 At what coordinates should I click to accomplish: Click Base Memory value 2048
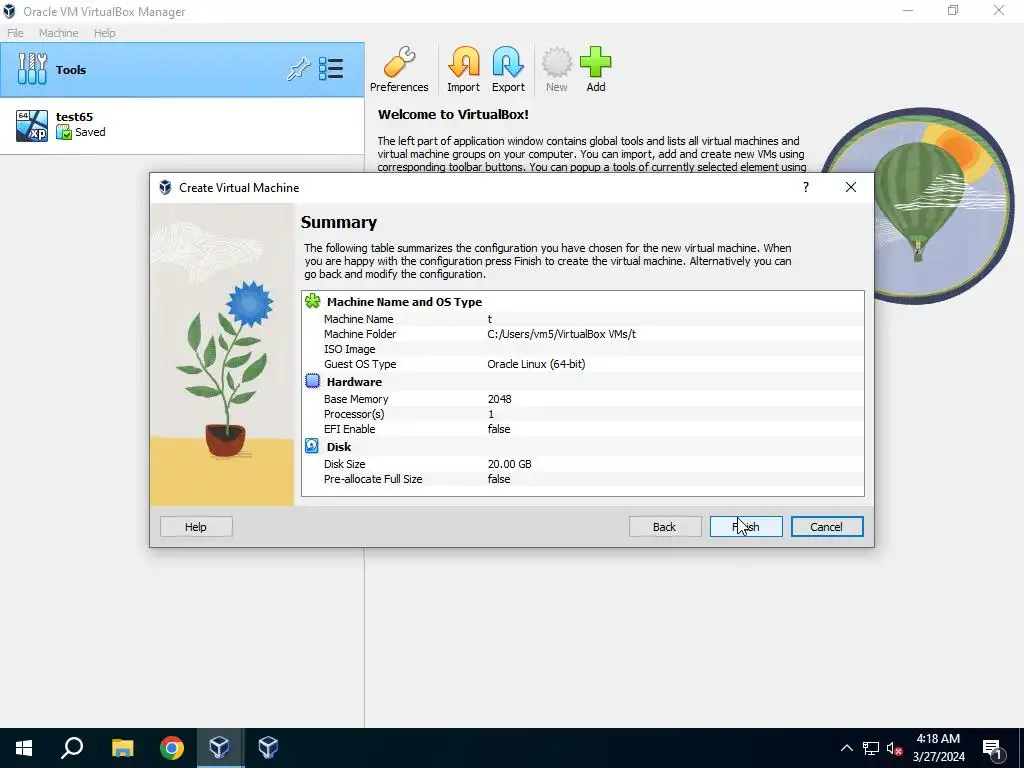[x=500, y=398]
